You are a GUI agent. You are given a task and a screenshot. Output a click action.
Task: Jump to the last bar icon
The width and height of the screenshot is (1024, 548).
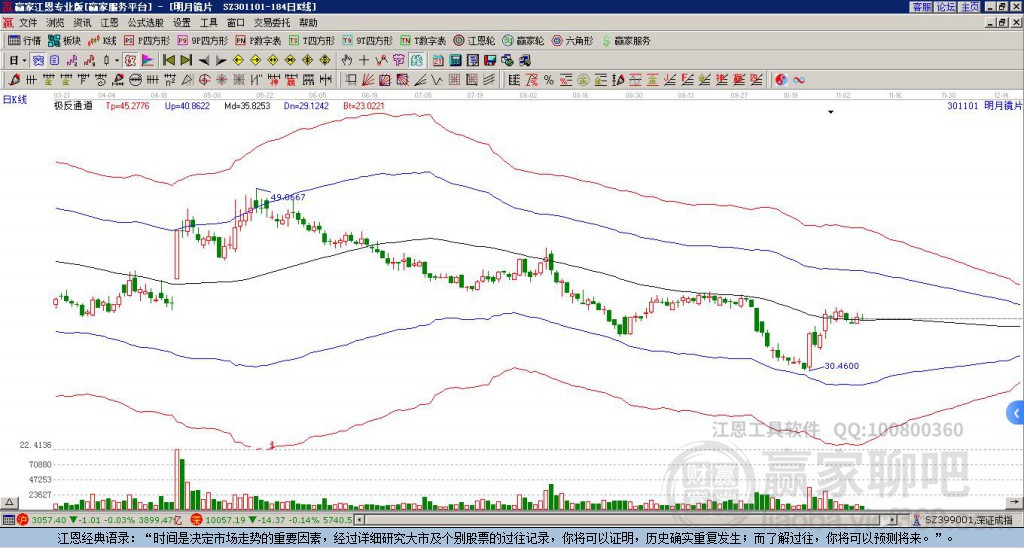pos(186,61)
